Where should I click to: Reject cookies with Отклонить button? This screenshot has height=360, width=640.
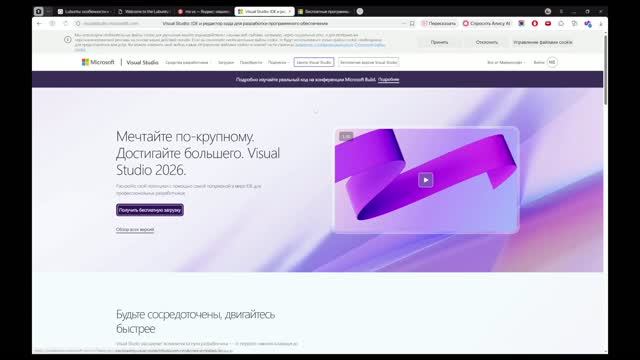click(487, 42)
